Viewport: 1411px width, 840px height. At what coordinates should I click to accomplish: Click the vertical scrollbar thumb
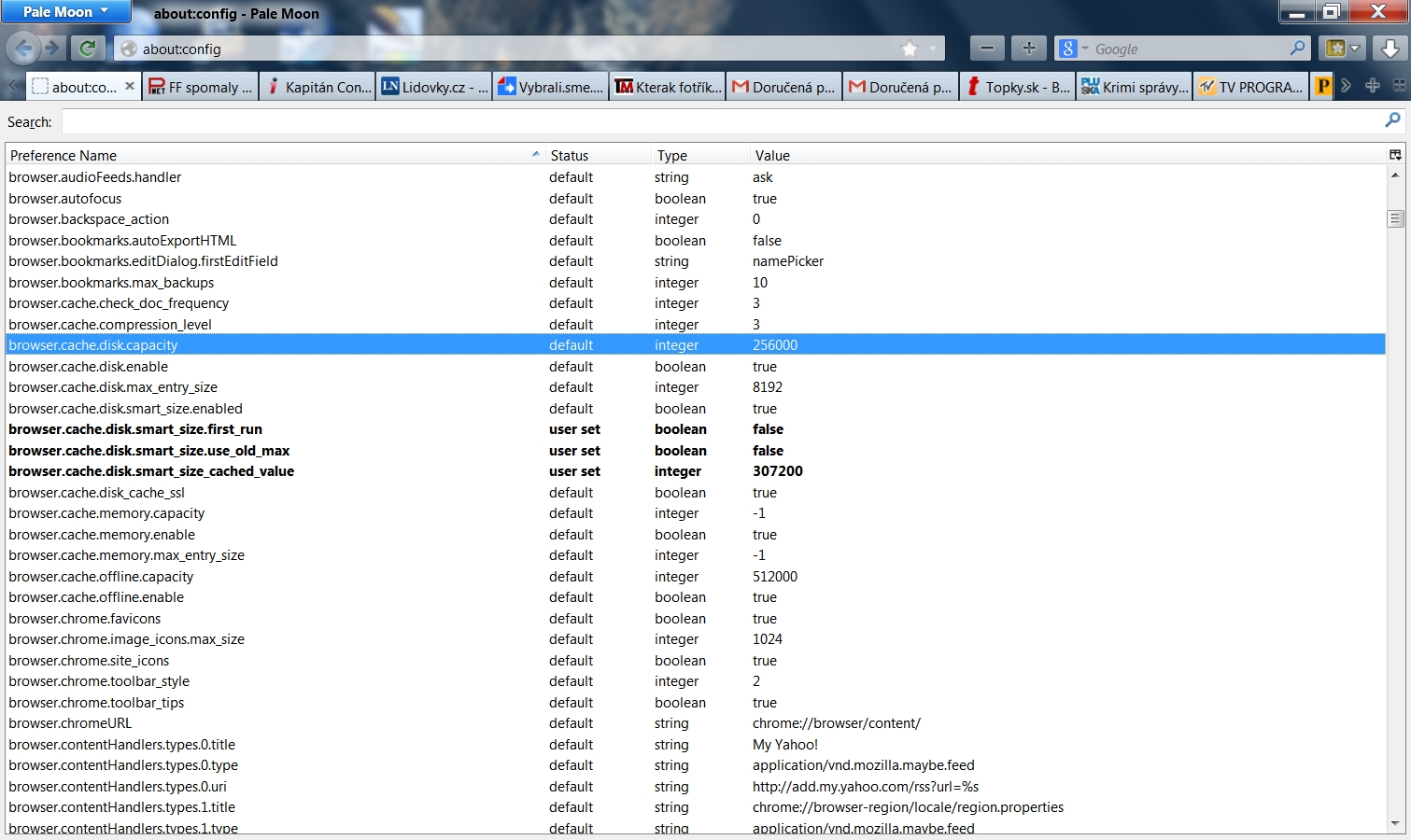(x=1395, y=218)
